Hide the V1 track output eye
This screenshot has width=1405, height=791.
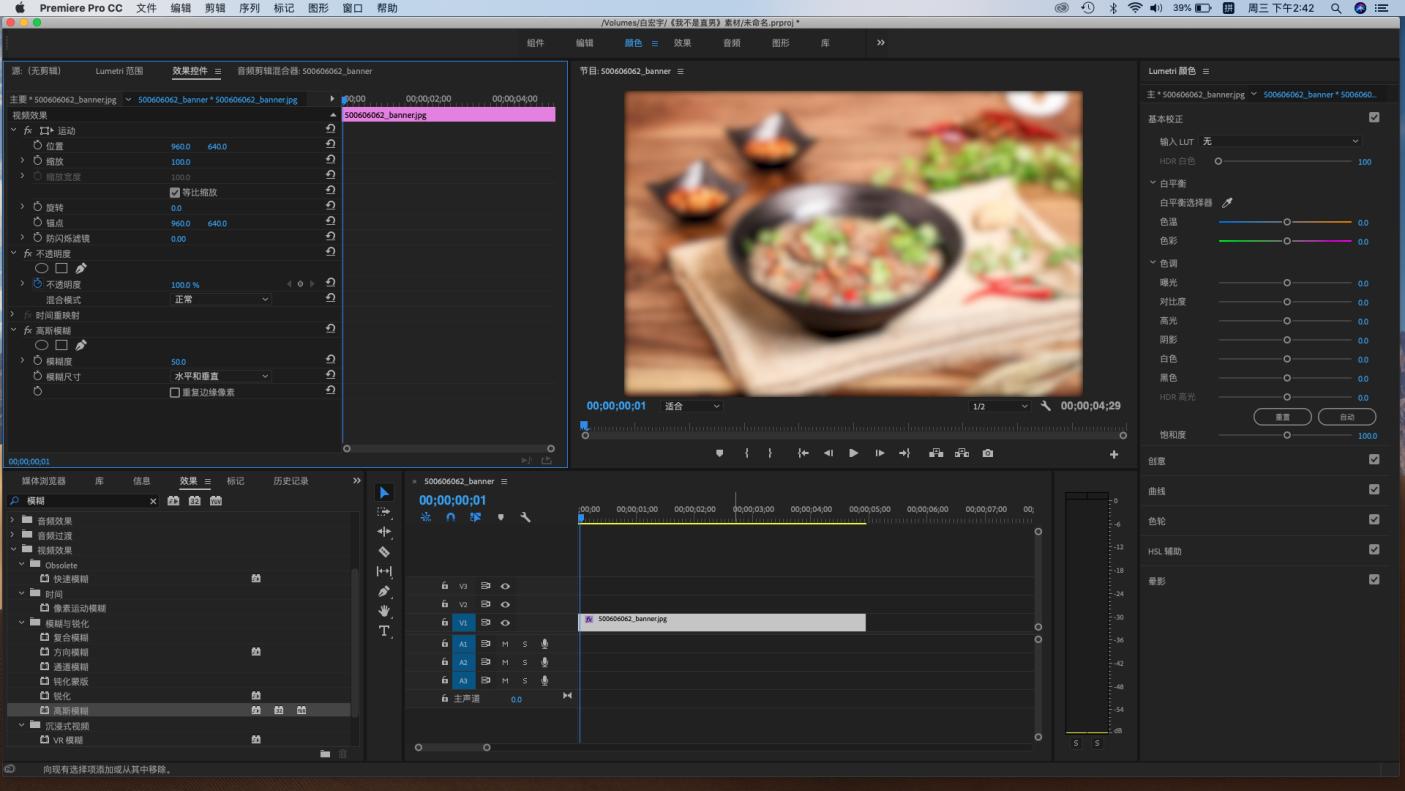click(505, 623)
